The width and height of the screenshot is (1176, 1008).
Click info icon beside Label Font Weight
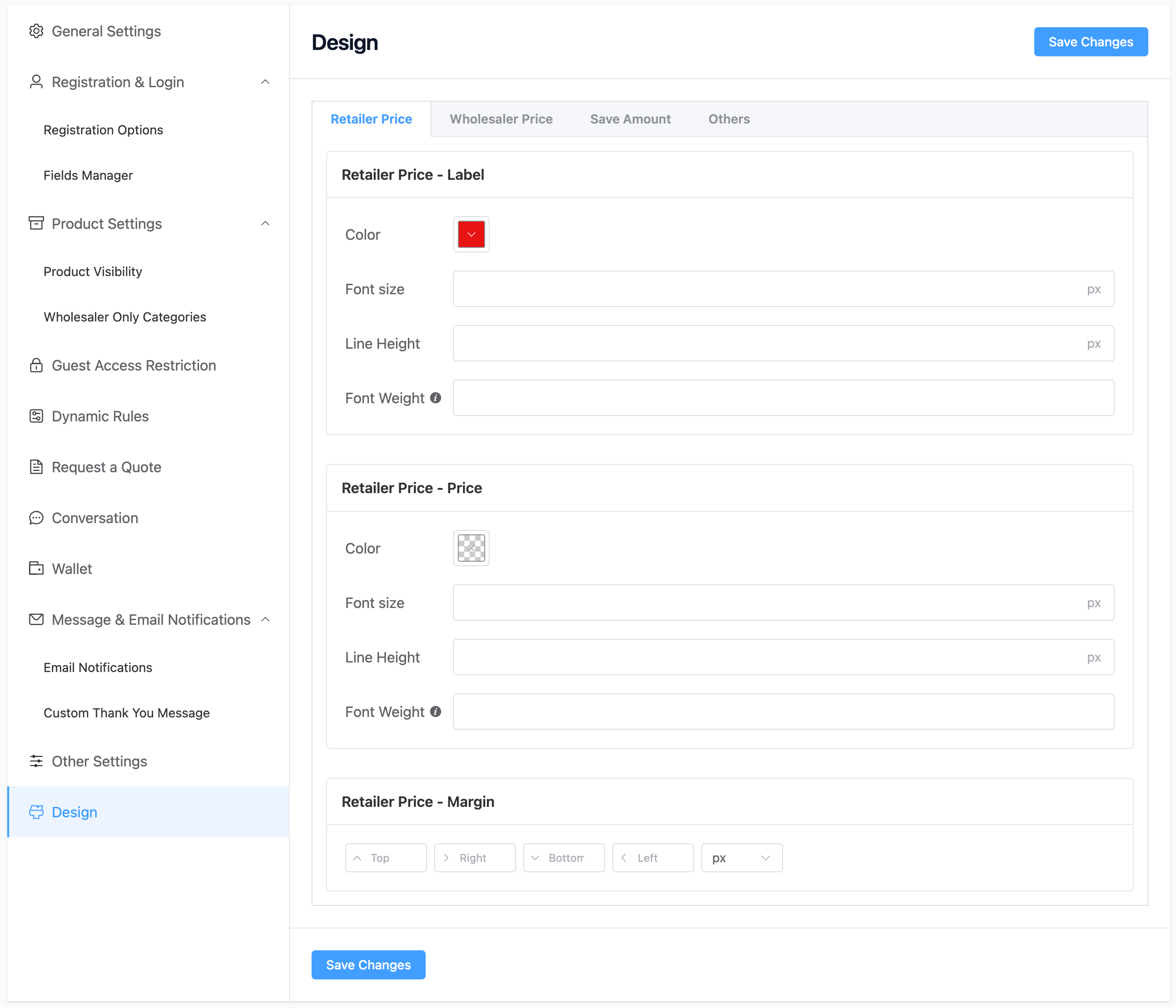point(435,398)
